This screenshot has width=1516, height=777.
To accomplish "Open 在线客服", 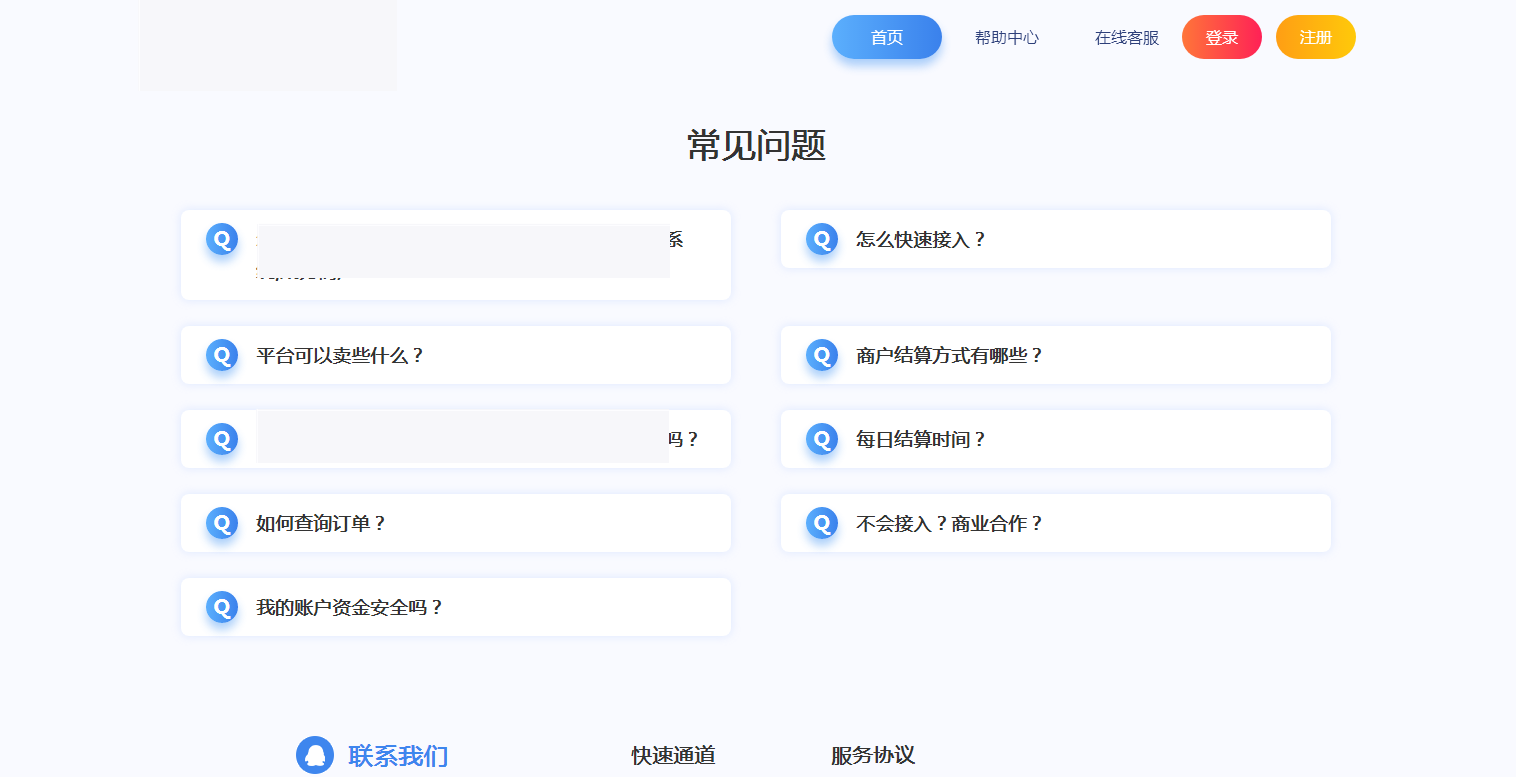I will (x=1125, y=37).
